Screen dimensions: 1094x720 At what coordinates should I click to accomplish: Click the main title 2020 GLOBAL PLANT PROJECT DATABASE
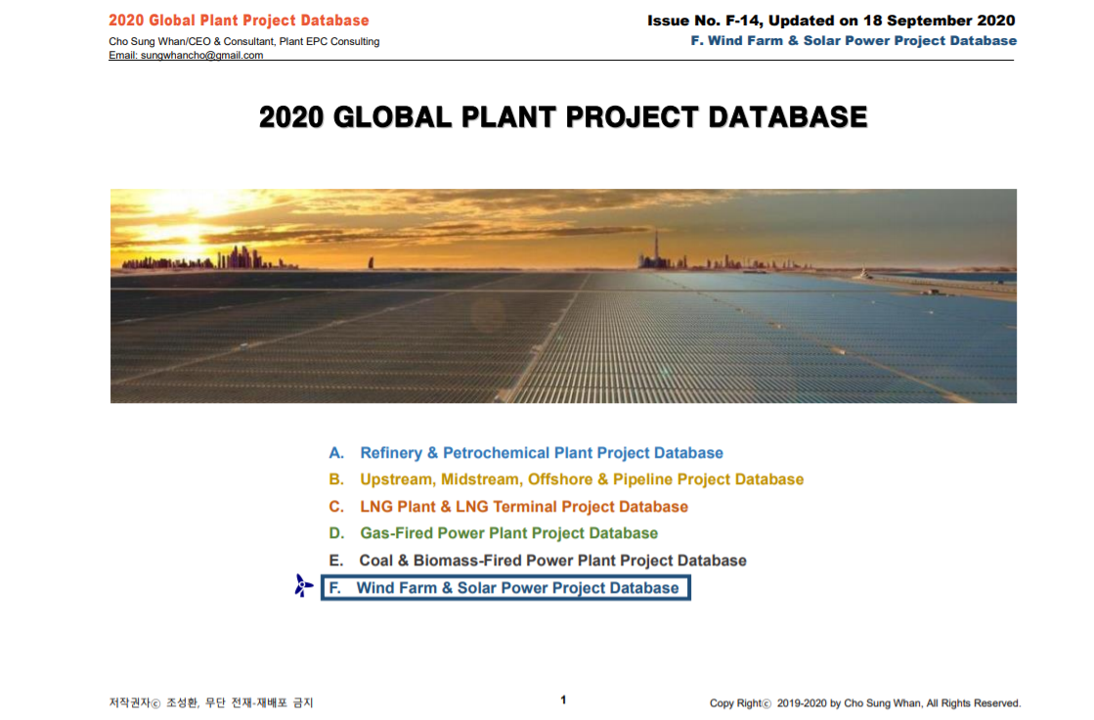(563, 117)
